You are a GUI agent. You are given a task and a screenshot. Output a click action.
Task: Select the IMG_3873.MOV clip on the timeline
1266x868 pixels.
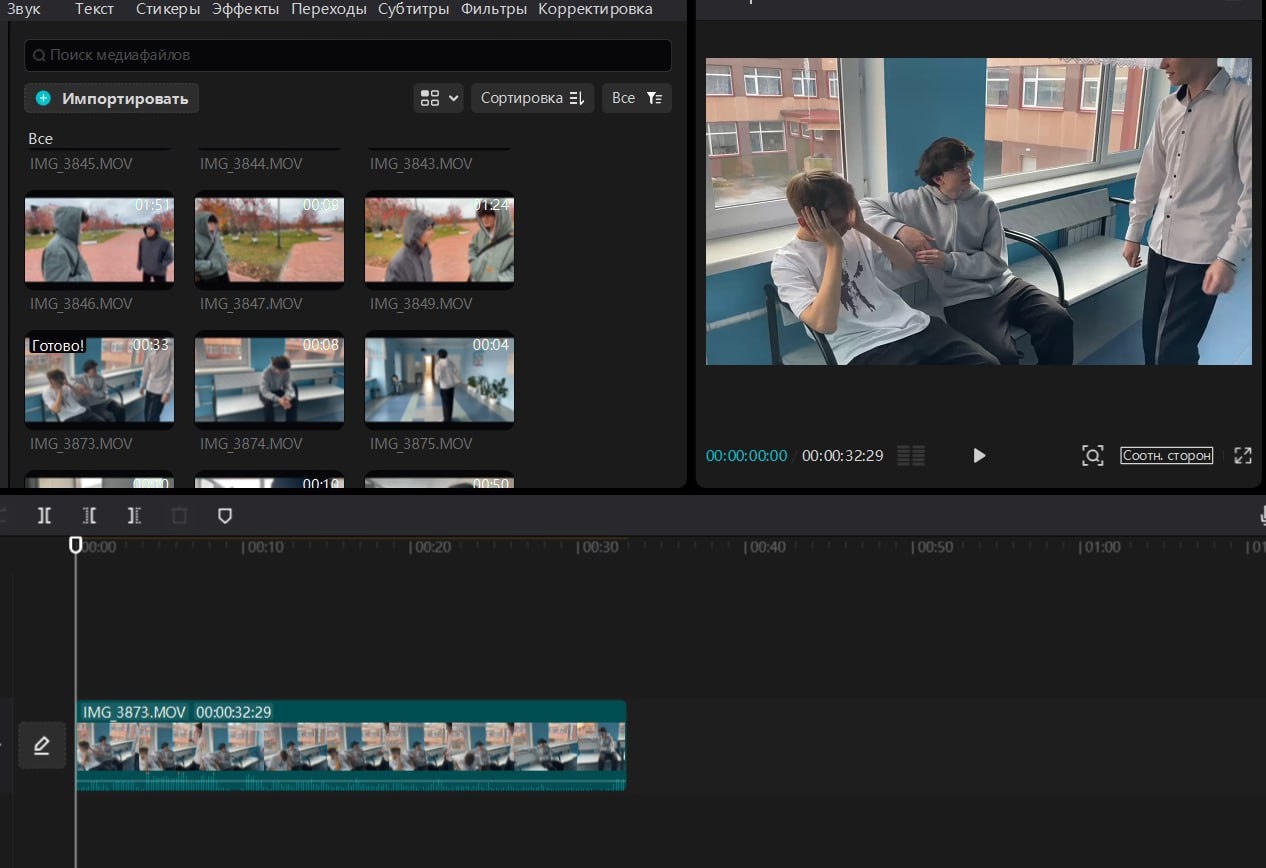[351, 746]
